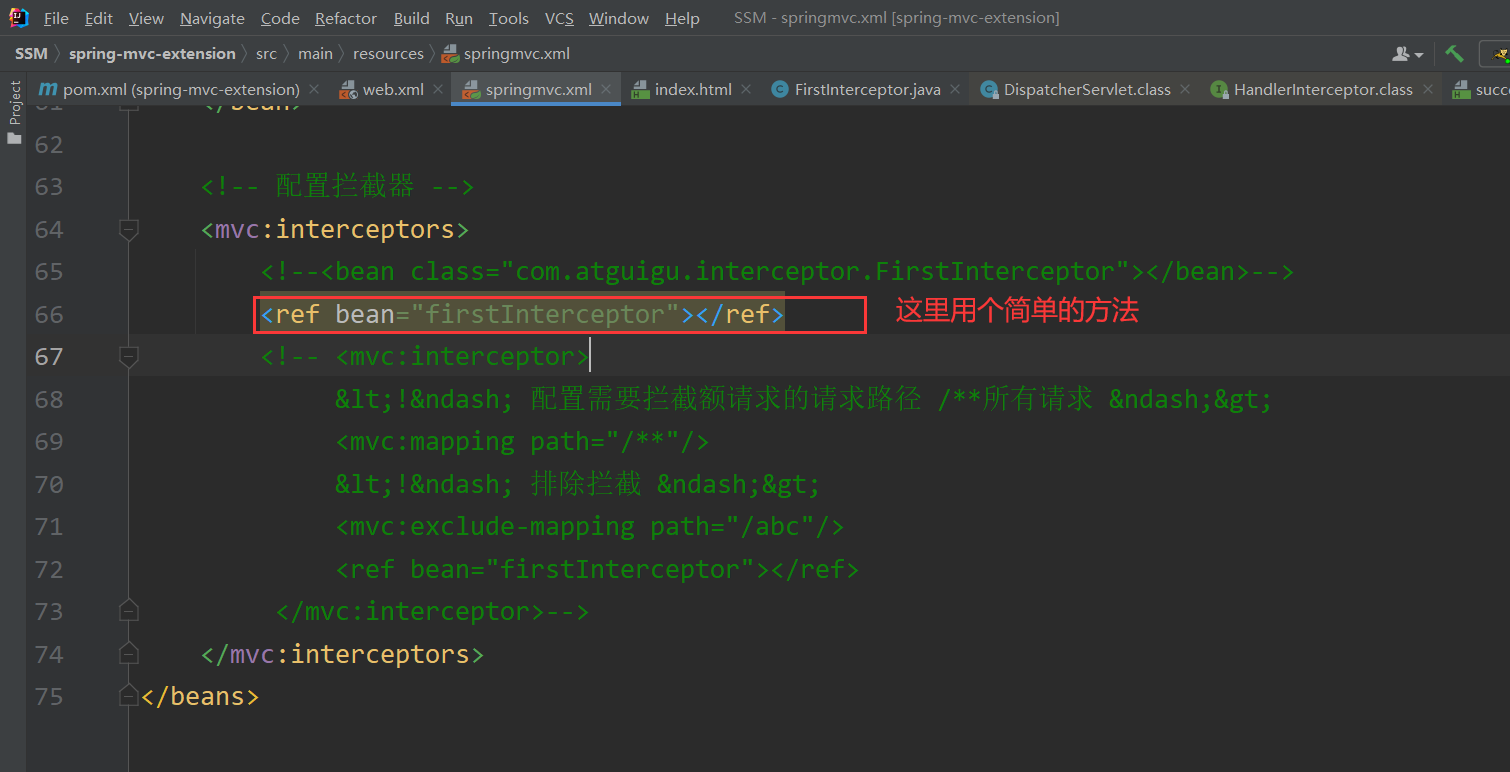Close the springmvc.xml tab

pos(606,89)
